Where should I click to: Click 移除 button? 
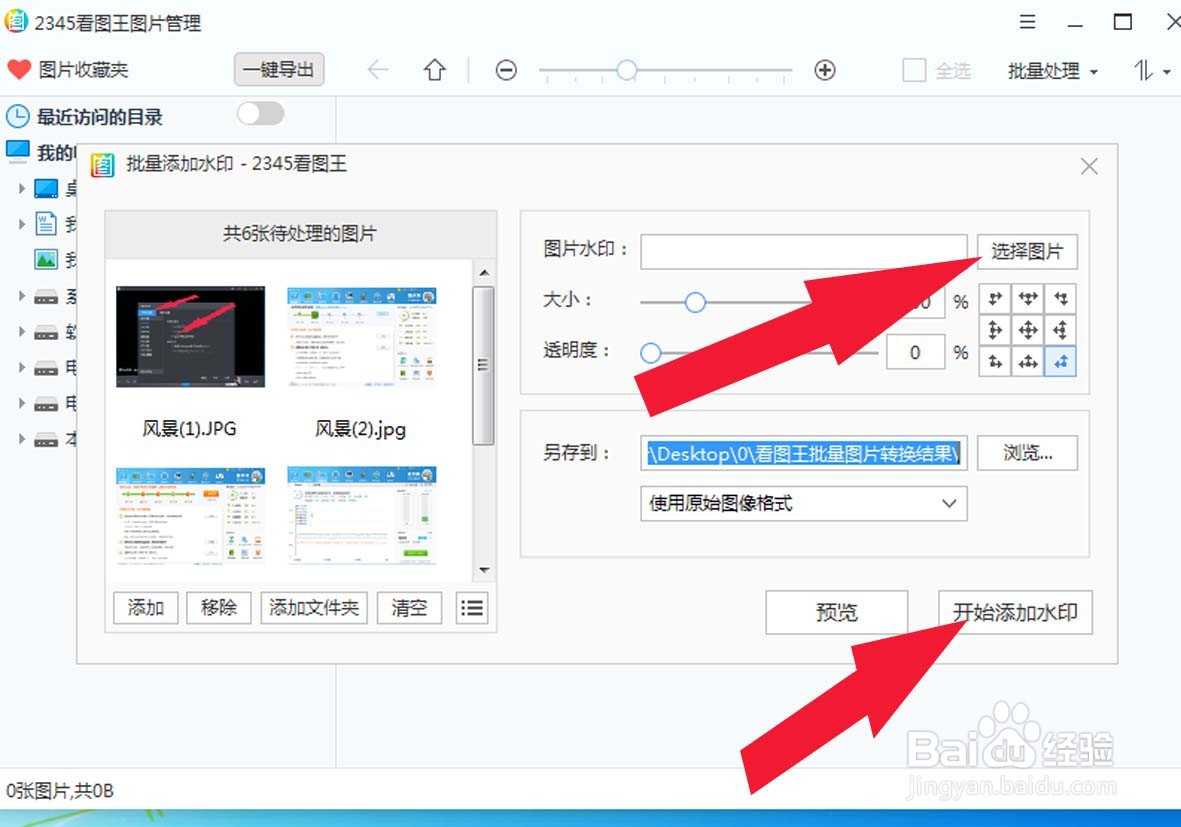[219, 608]
